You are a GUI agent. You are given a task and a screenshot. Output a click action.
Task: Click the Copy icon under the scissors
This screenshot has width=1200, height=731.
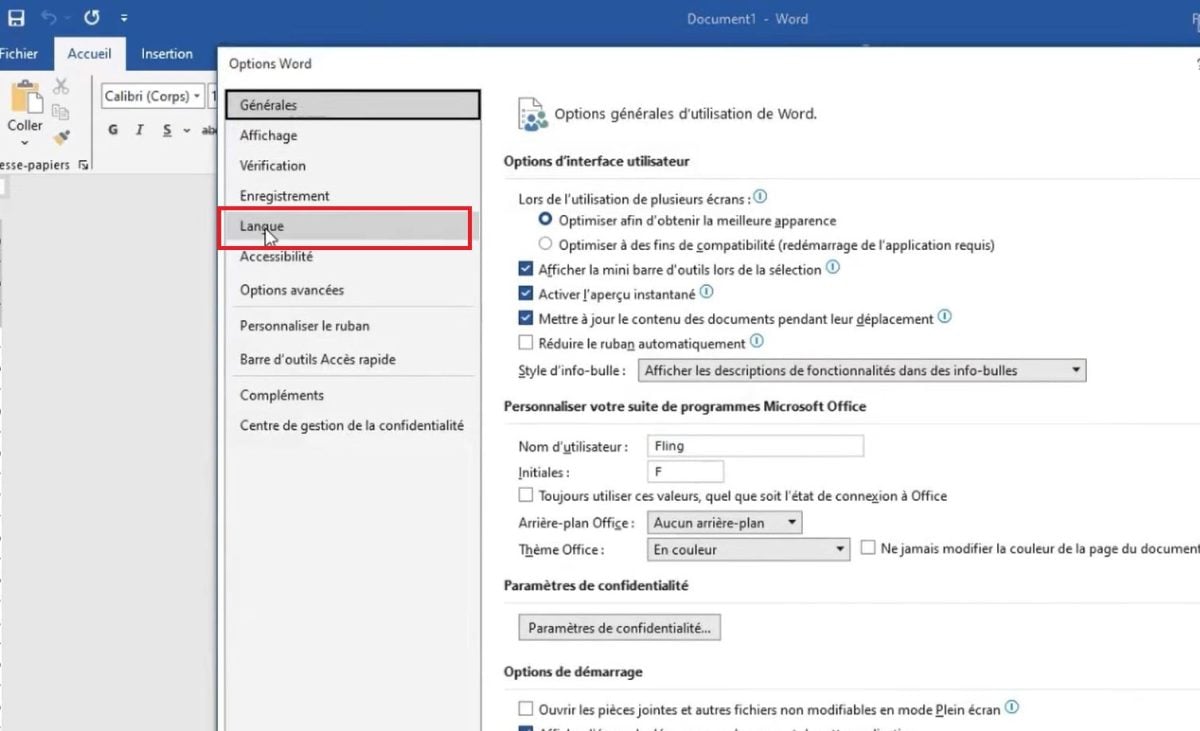(61, 112)
